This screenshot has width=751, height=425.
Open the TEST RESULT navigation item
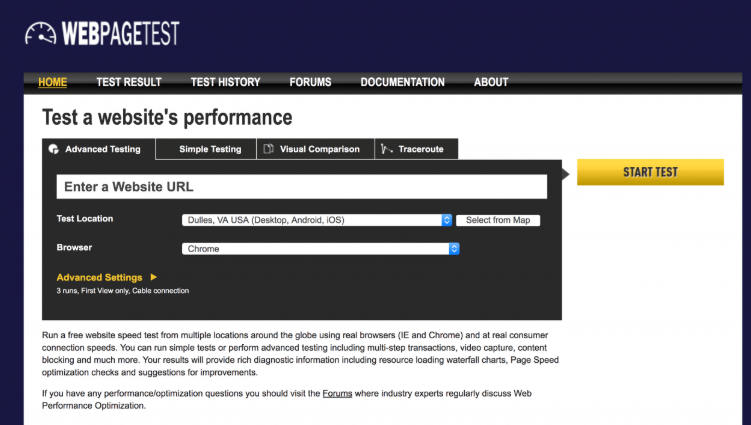[129, 82]
